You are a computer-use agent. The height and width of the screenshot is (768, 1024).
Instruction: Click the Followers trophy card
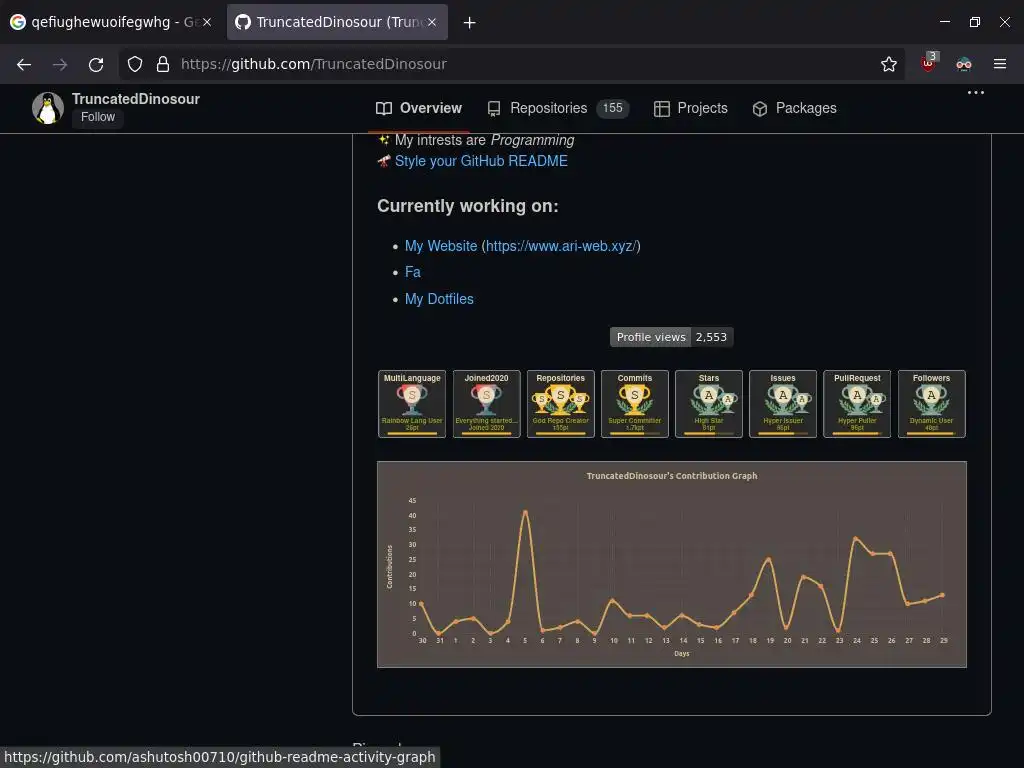932,404
